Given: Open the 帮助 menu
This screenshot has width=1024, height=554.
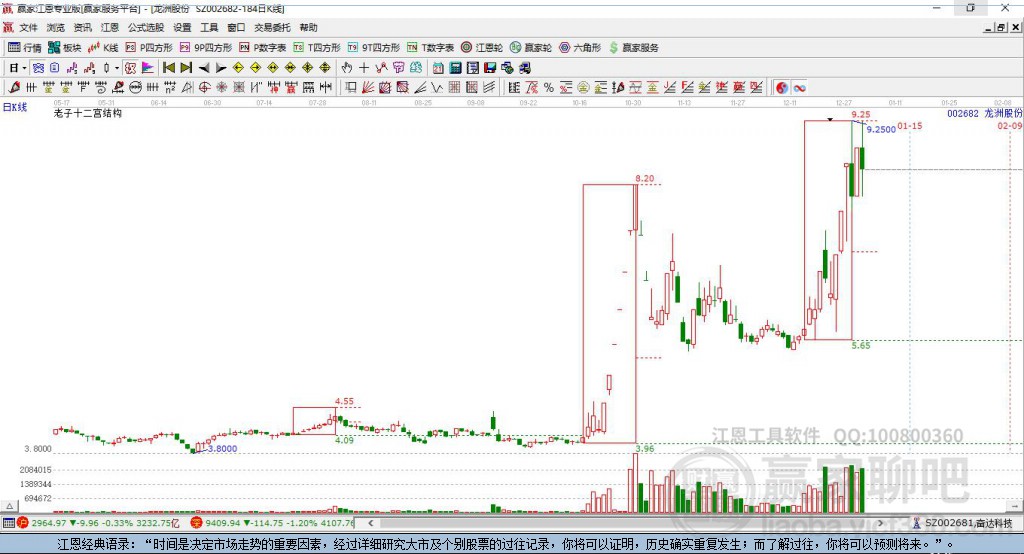Looking at the screenshot, I should 308,27.
